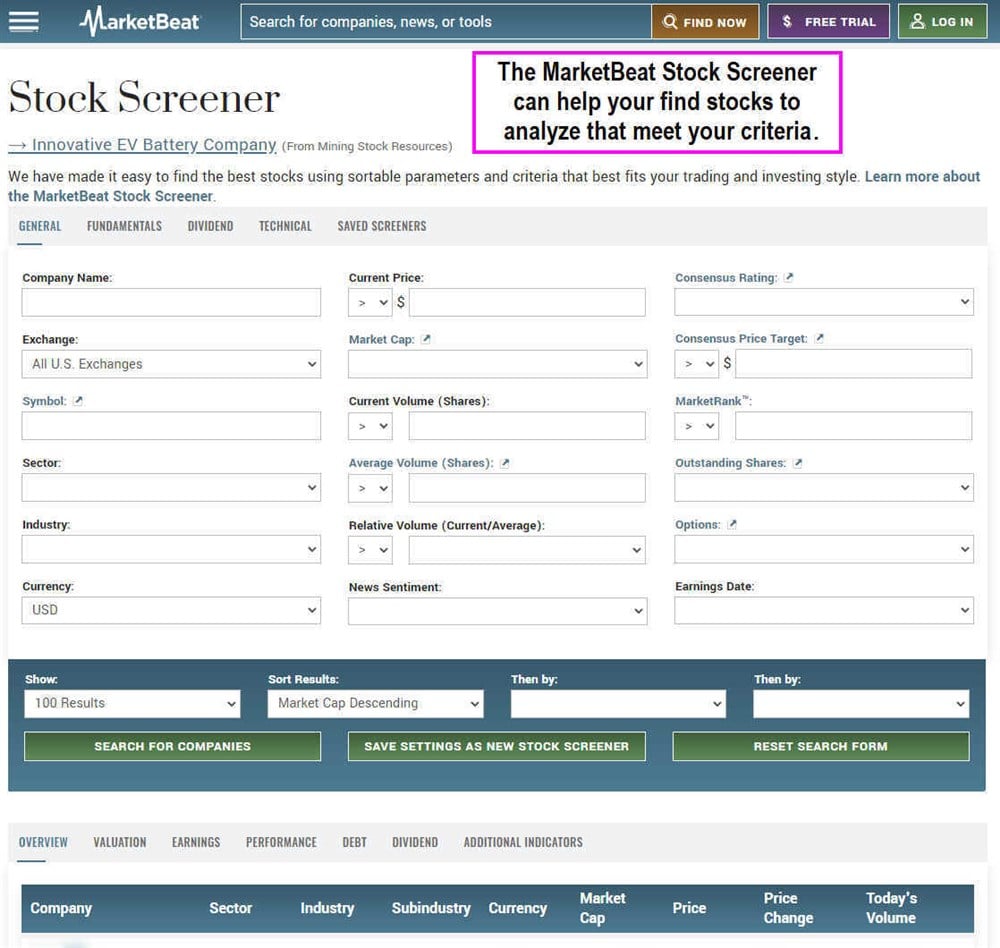Click info icon next to Consensus Rating
This screenshot has height=948, width=1000.
point(789,278)
